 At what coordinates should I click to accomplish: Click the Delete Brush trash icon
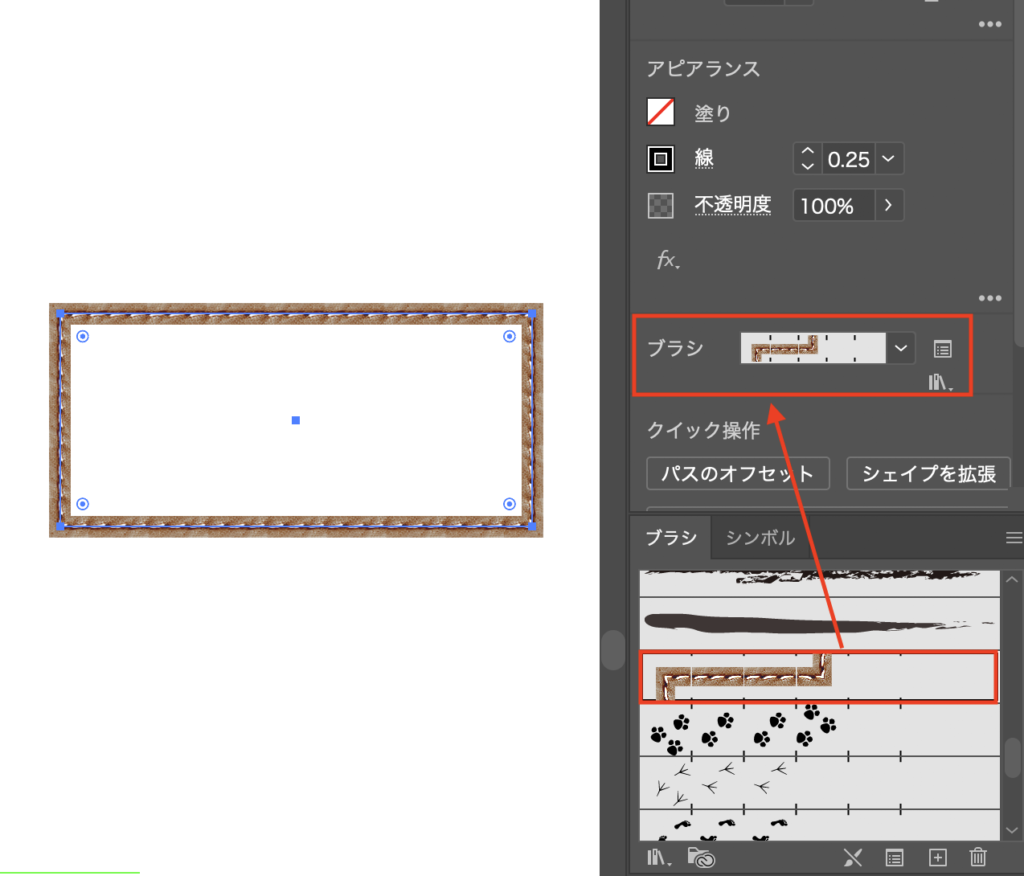point(978,856)
